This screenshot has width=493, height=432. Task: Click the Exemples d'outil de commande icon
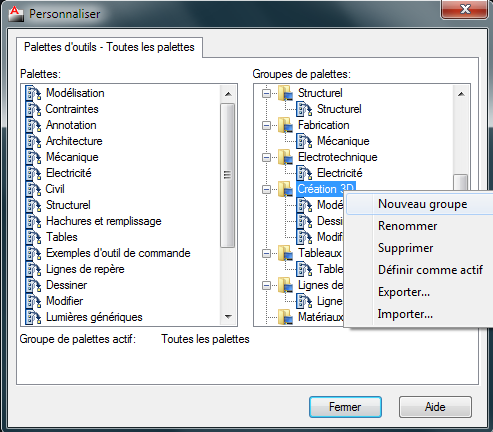(x=33, y=253)
